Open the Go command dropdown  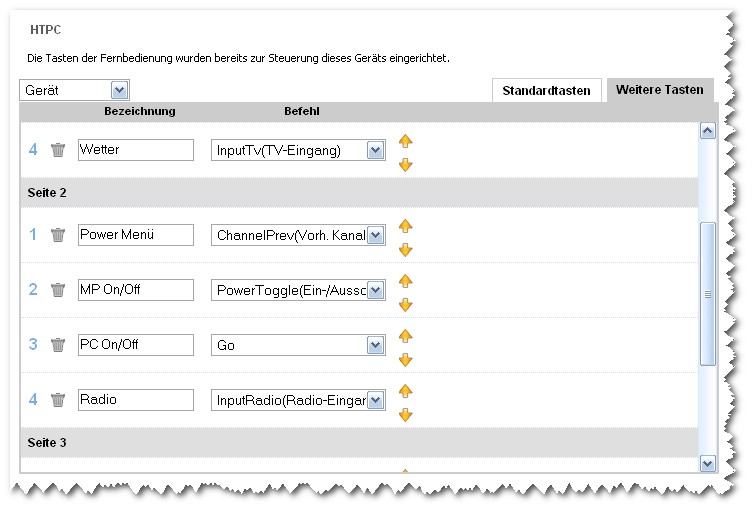tap(375, 345)
